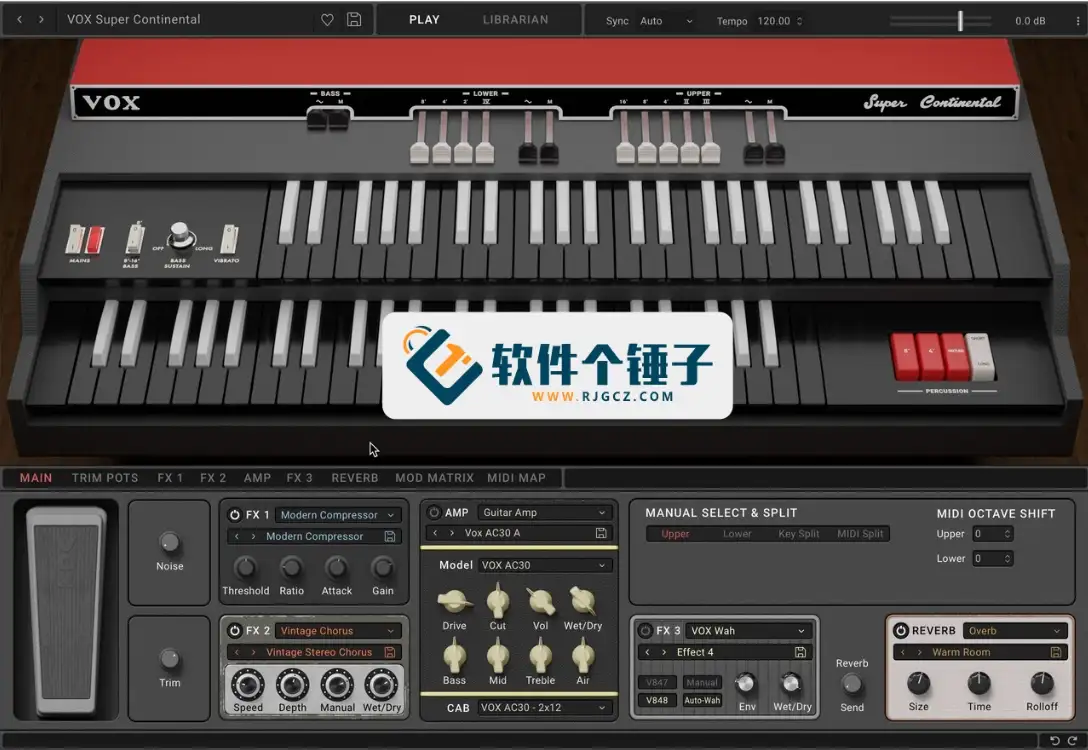Open the FX 1 Modern Compressor type dropdown
The height and width of the screenshot is (750, 1088).
tap(338, 515)
